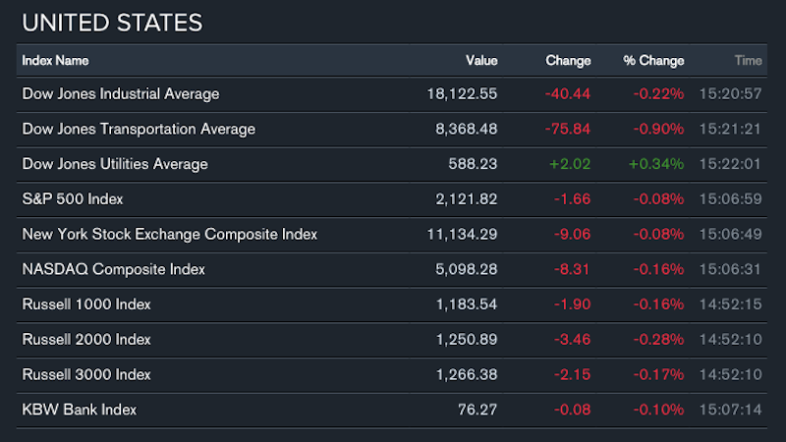This screenshot has height=442, width=786.
Task: Click the percent change -0.28%
Action: tap(659, 339)
